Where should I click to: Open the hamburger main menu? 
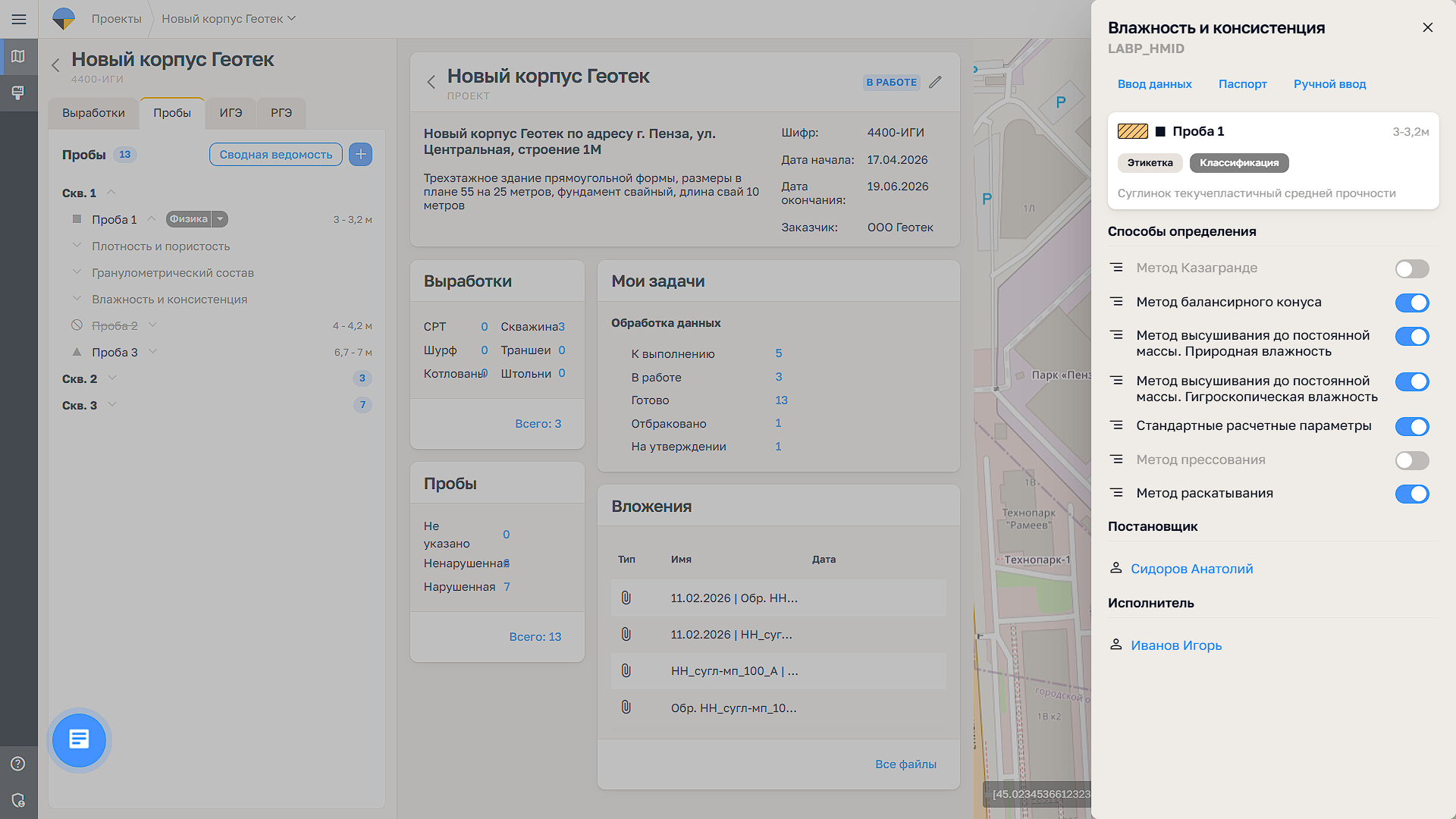(19, 19)
